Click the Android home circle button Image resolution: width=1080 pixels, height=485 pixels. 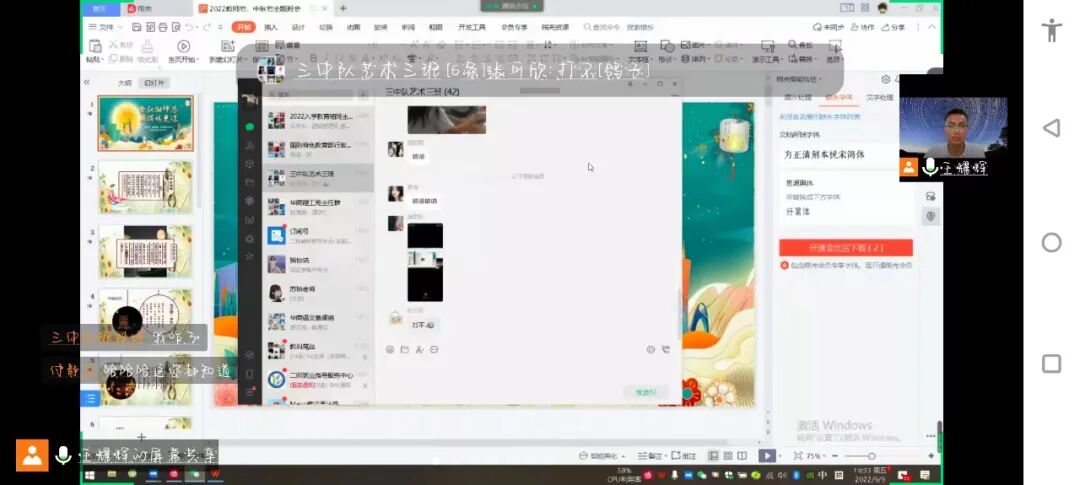[x=1051, y=242]
